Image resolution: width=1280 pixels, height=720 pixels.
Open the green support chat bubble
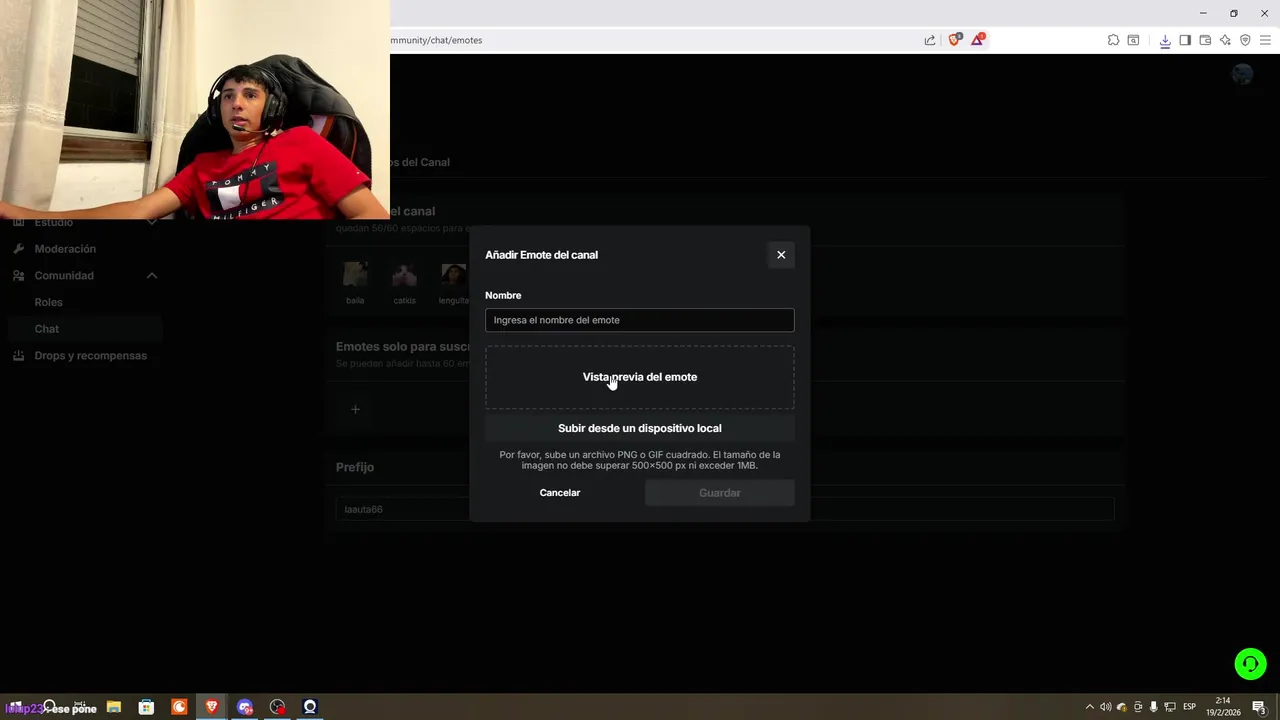tap(1250, 664)
